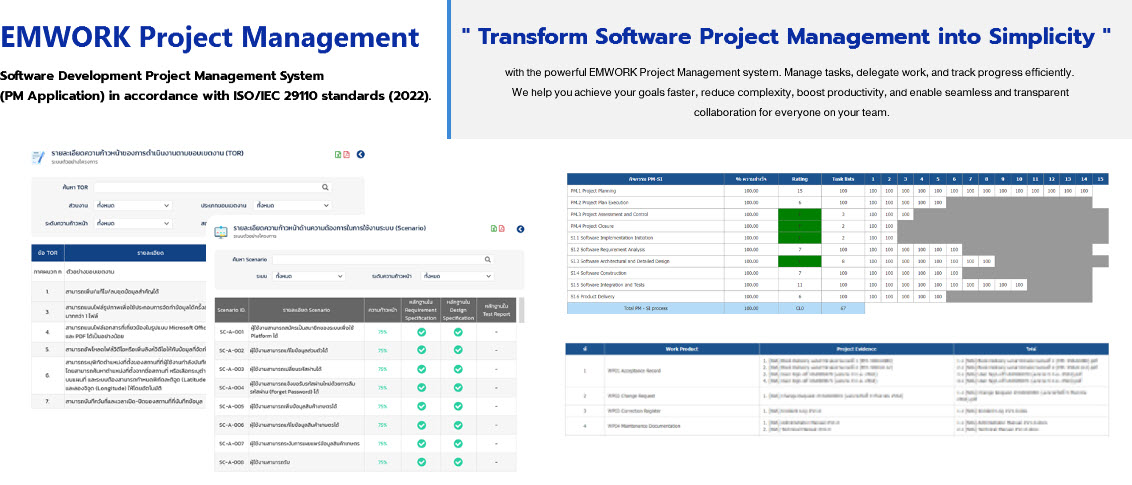The width and height of the screenshot is (1132, 485).
Task: Export Scenario progress list to Excel
Action: [494, 229]
